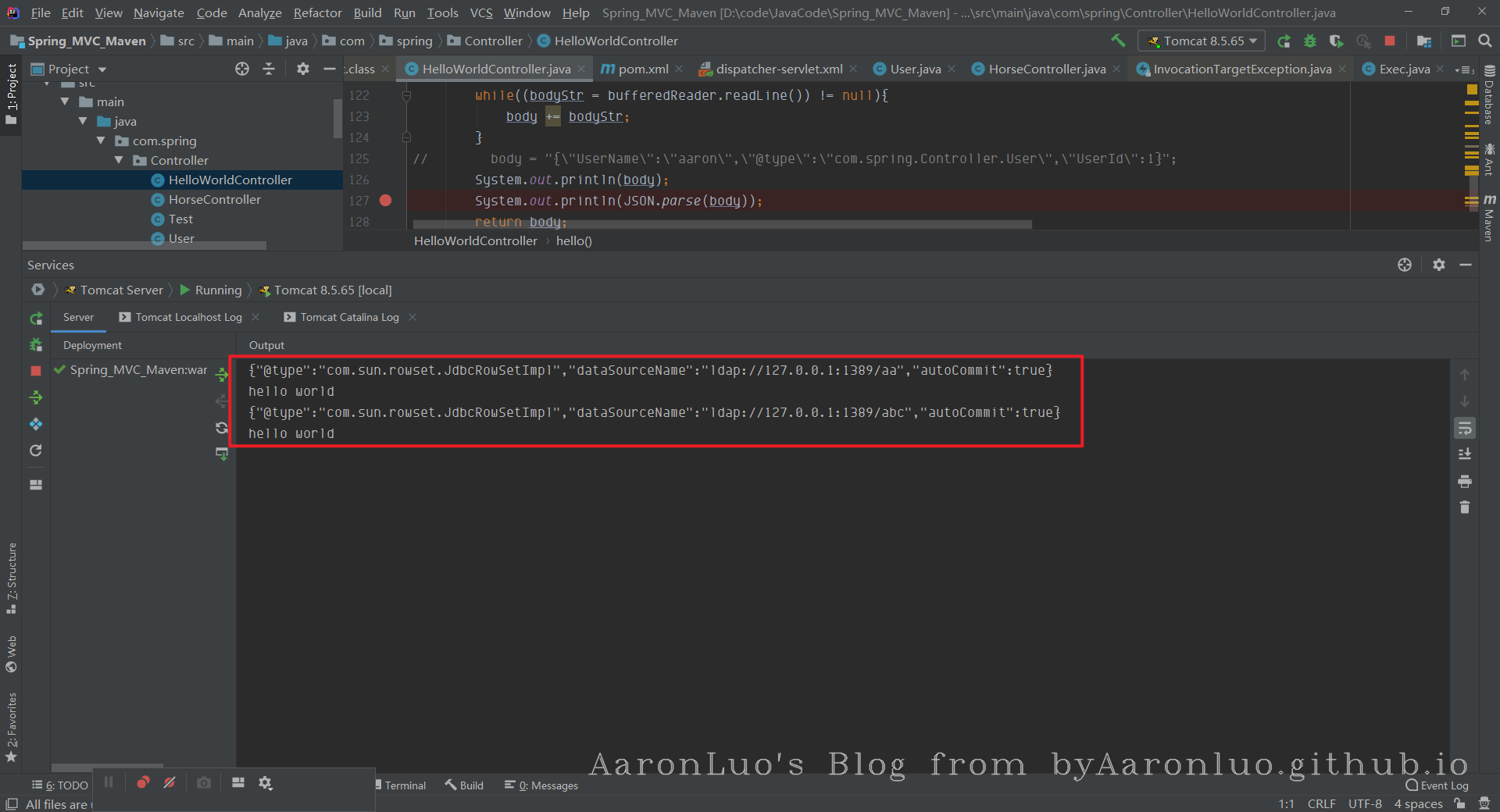Image resolution: width=1500 pixels, height=812 pixels.
Task: Open the Database tool window
Action: 1489,95
